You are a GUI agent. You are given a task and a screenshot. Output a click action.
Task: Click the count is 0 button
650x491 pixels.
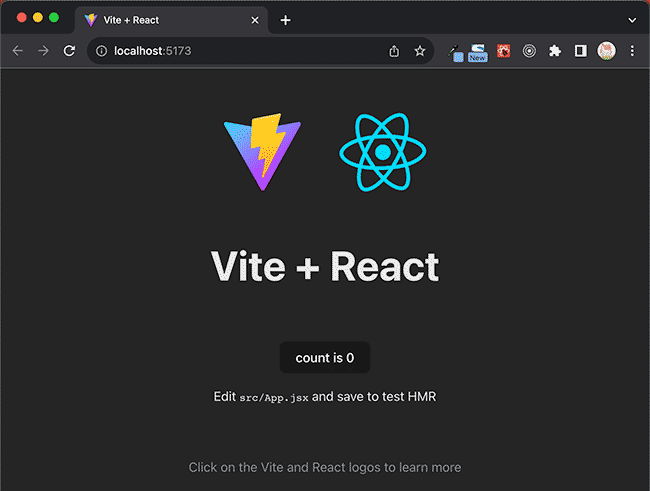coord(325,357)
